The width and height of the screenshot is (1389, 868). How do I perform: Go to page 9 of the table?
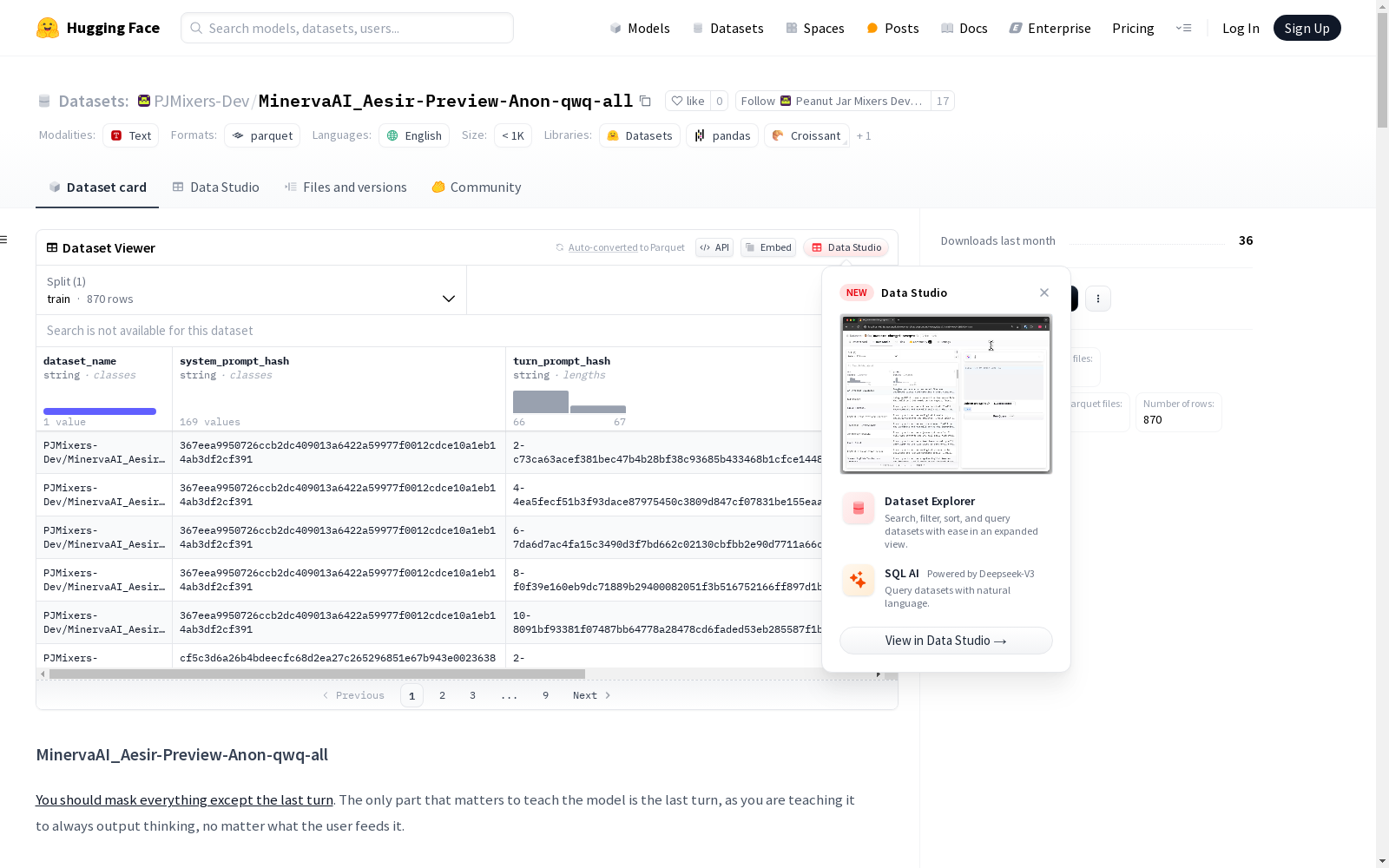coord(545,695)
